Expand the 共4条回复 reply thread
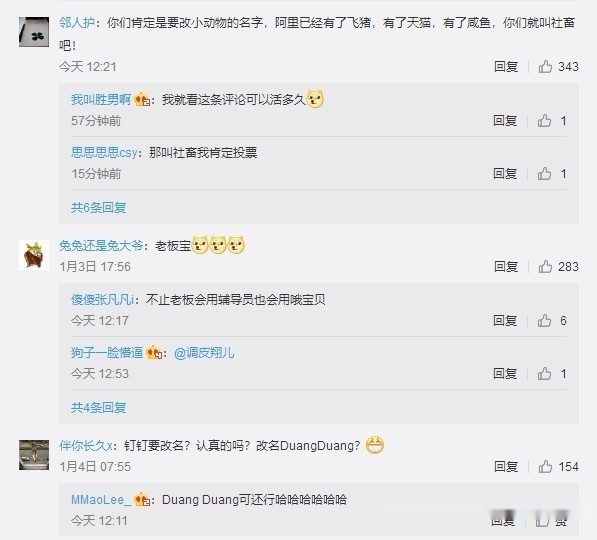The width and height of the screenshot is (597, 540). click(x=99, y=407)
